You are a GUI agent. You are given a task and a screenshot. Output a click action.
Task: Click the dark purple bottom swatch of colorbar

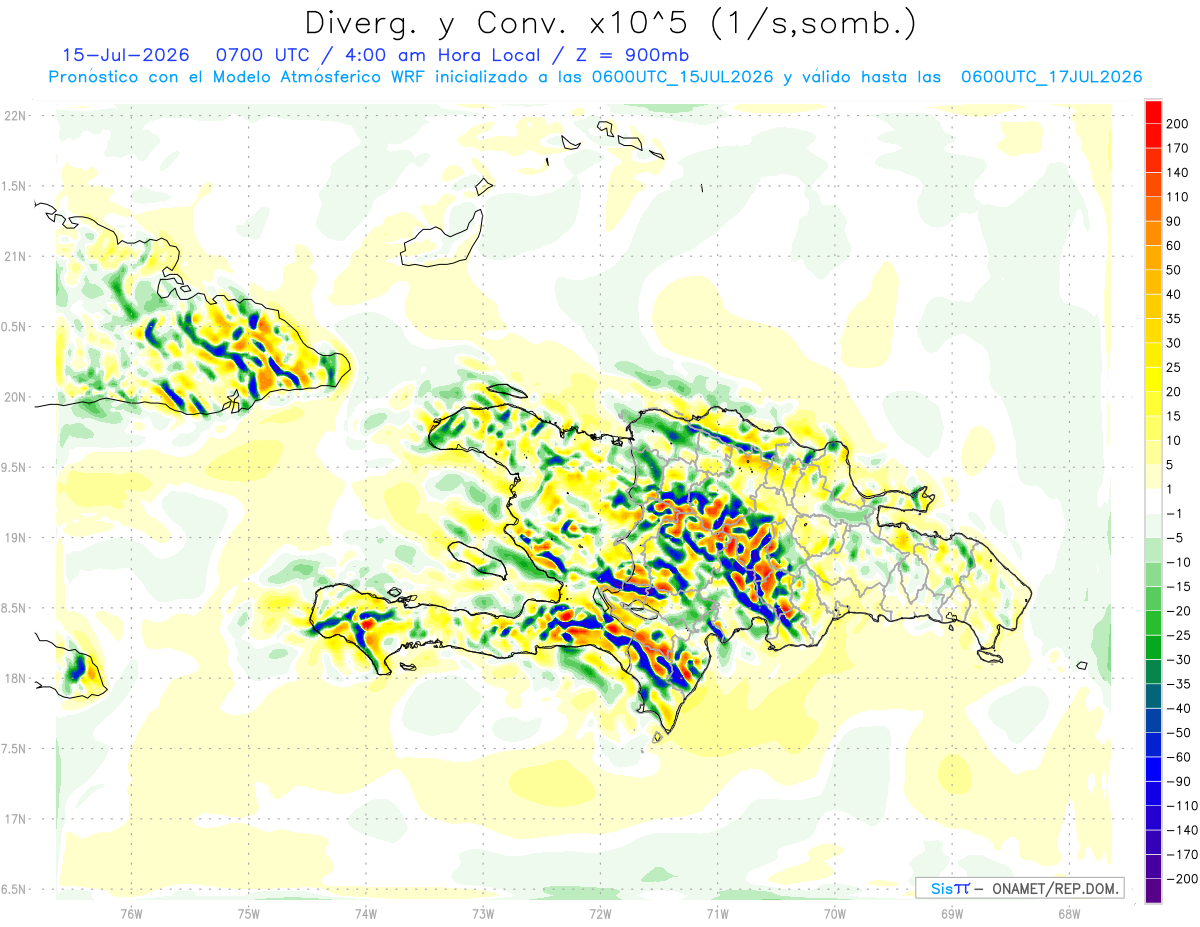[x=1153, y=891]
